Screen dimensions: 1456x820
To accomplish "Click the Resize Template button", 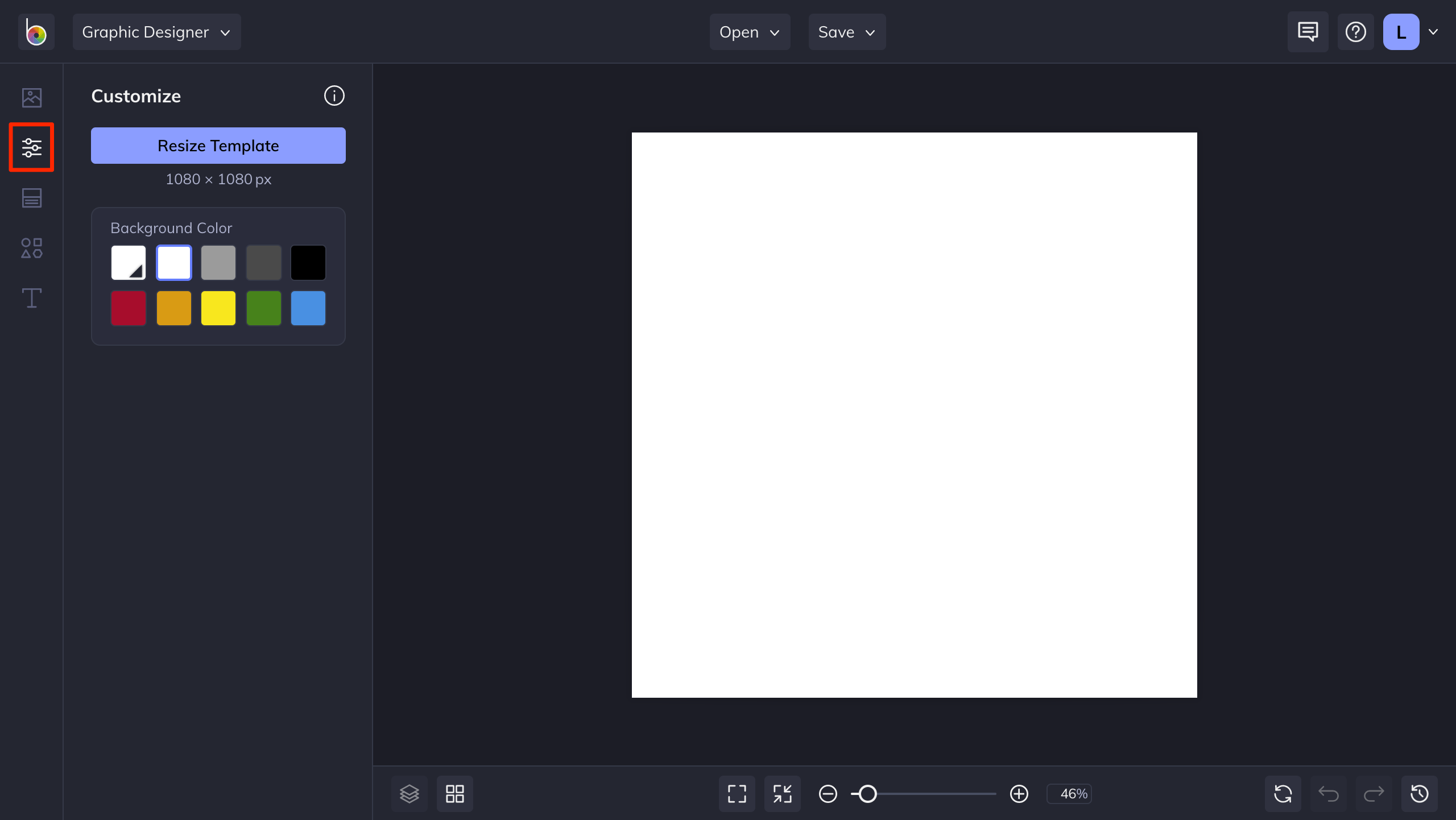I will click(218, 146).
